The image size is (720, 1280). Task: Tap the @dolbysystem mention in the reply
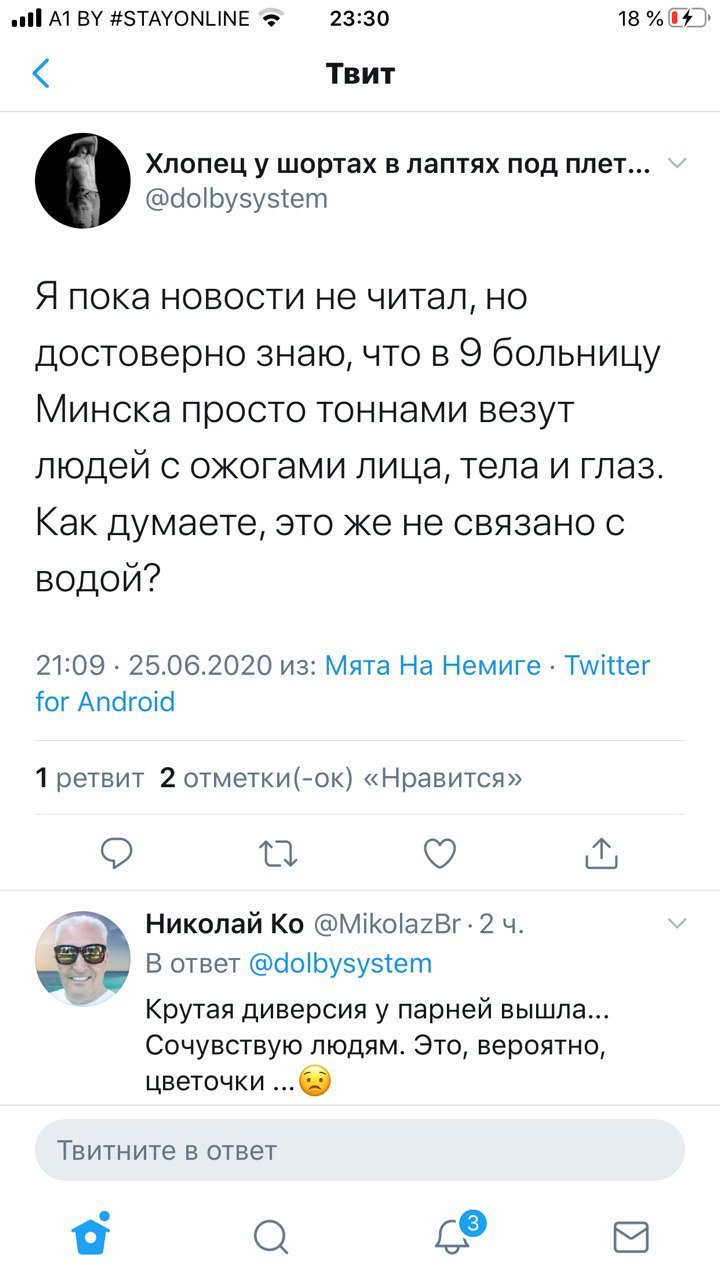[340, 963]
